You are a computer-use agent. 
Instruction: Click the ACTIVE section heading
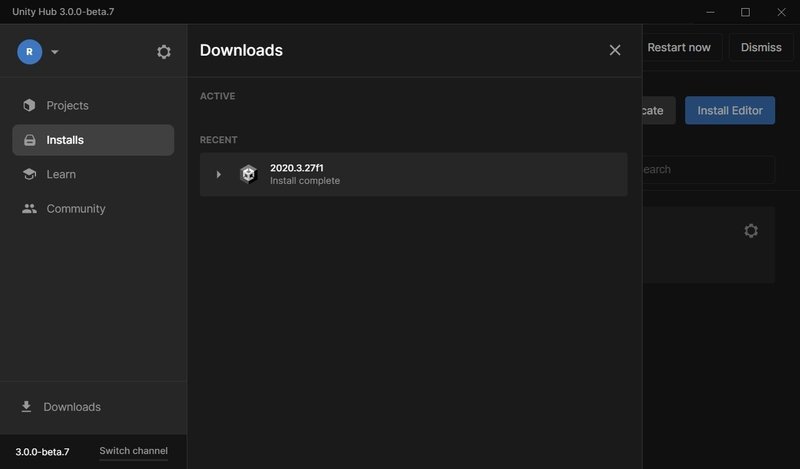point(217,96)
